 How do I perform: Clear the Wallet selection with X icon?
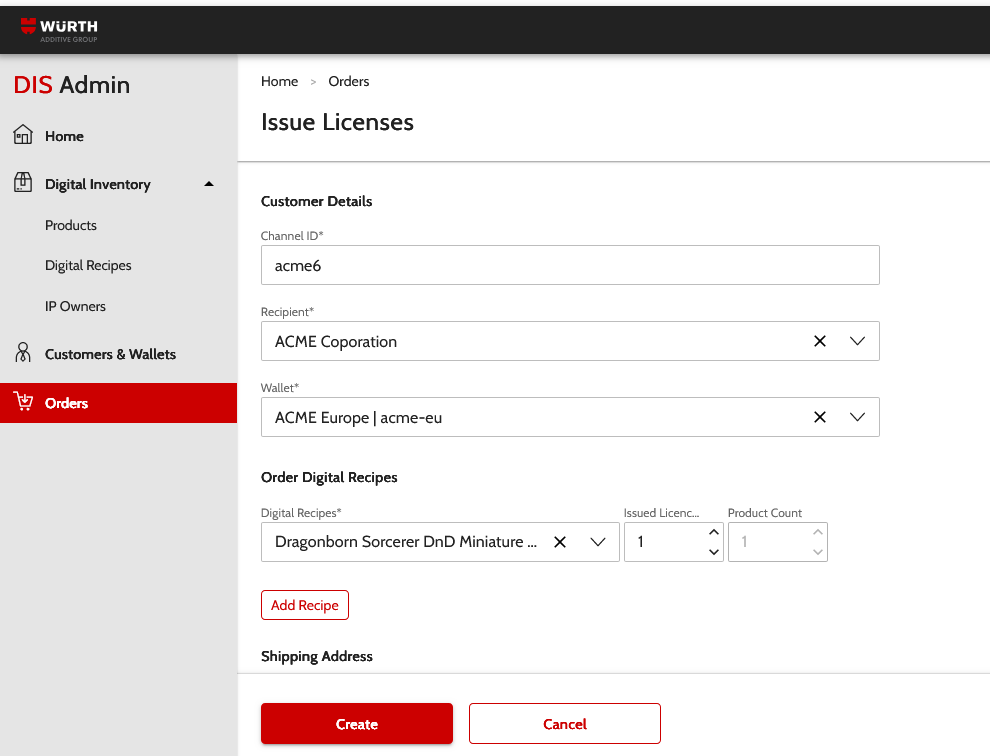point(820,417)
